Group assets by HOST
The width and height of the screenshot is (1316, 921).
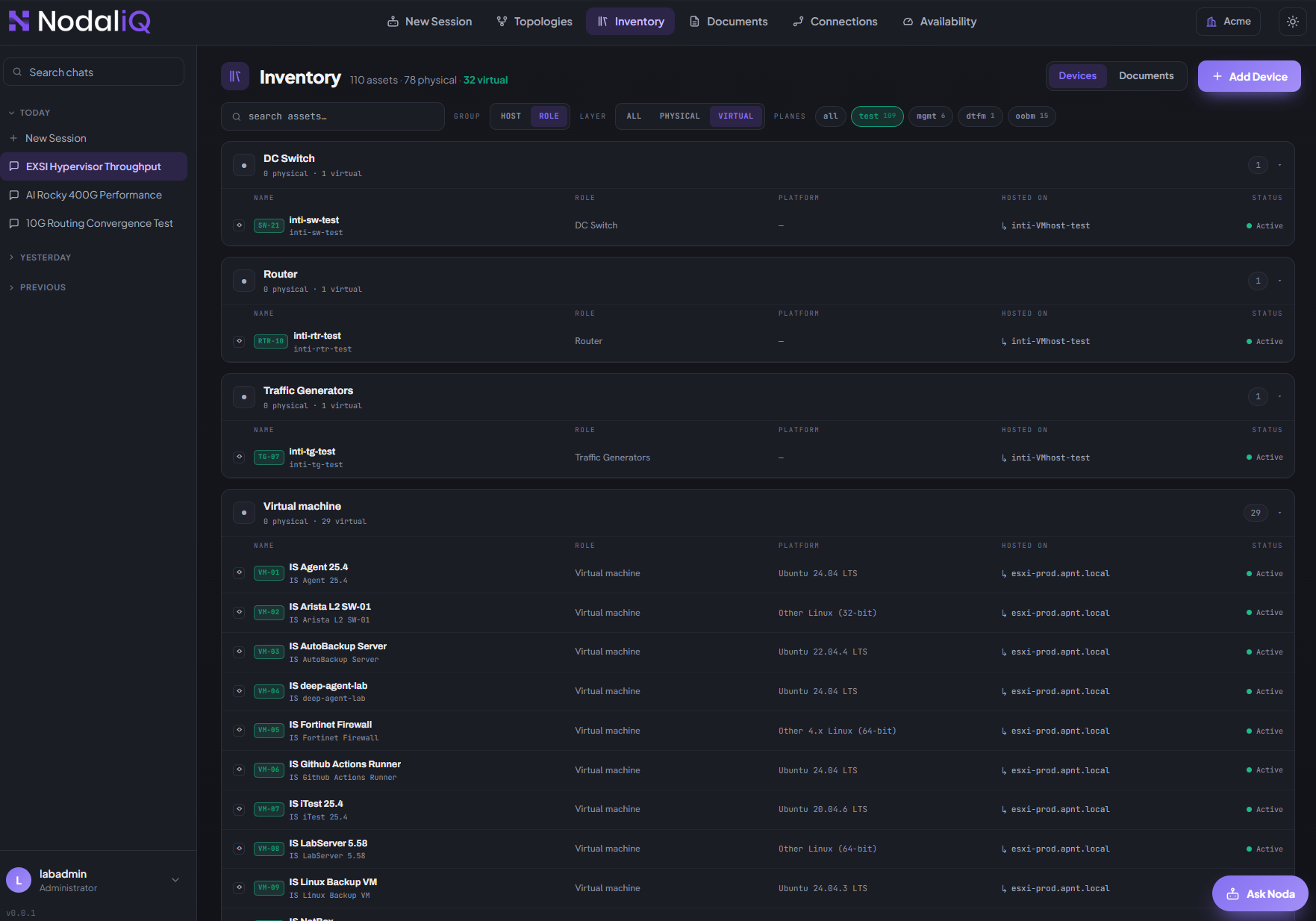[x=511, y=116]
